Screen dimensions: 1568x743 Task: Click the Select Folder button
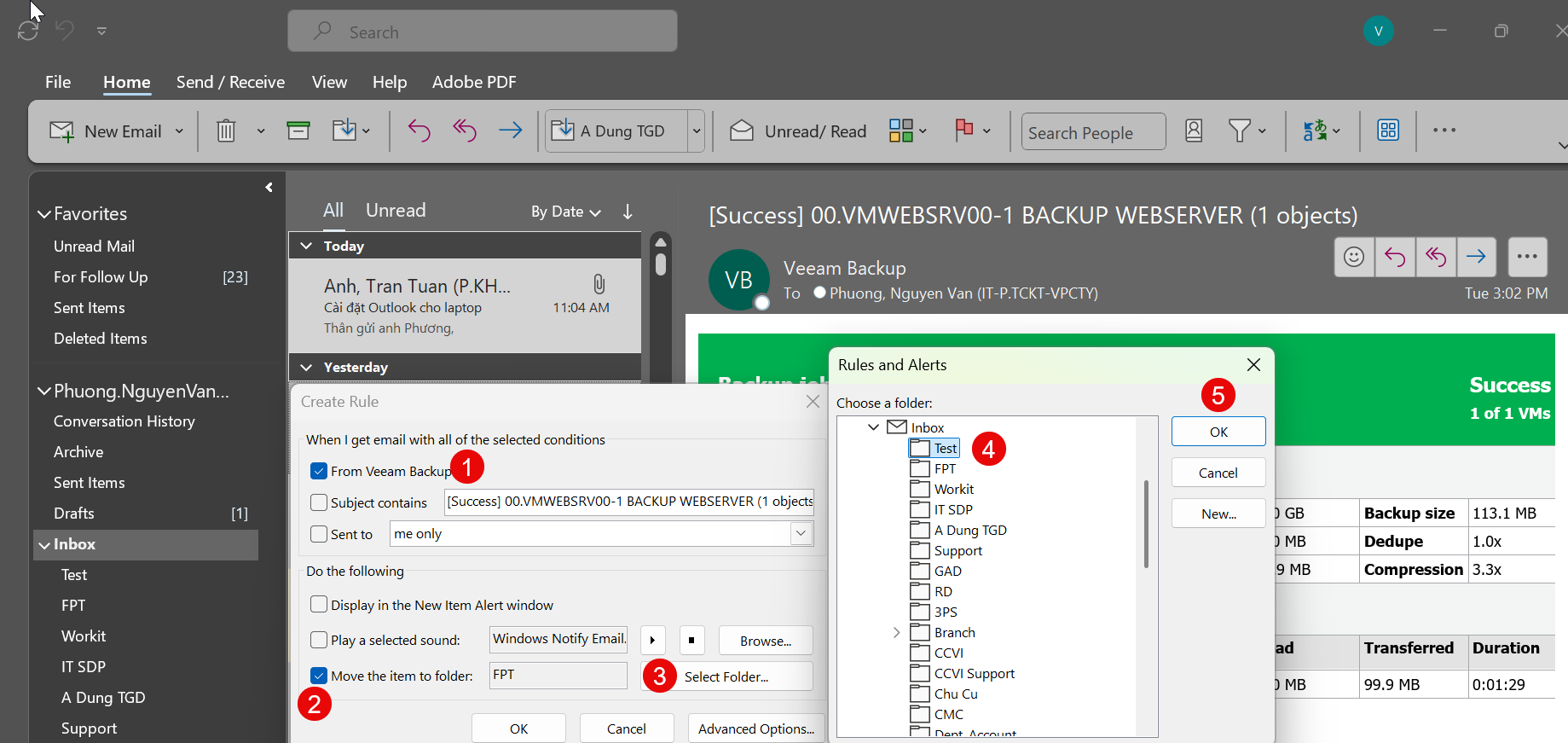(x=726, y=676)
